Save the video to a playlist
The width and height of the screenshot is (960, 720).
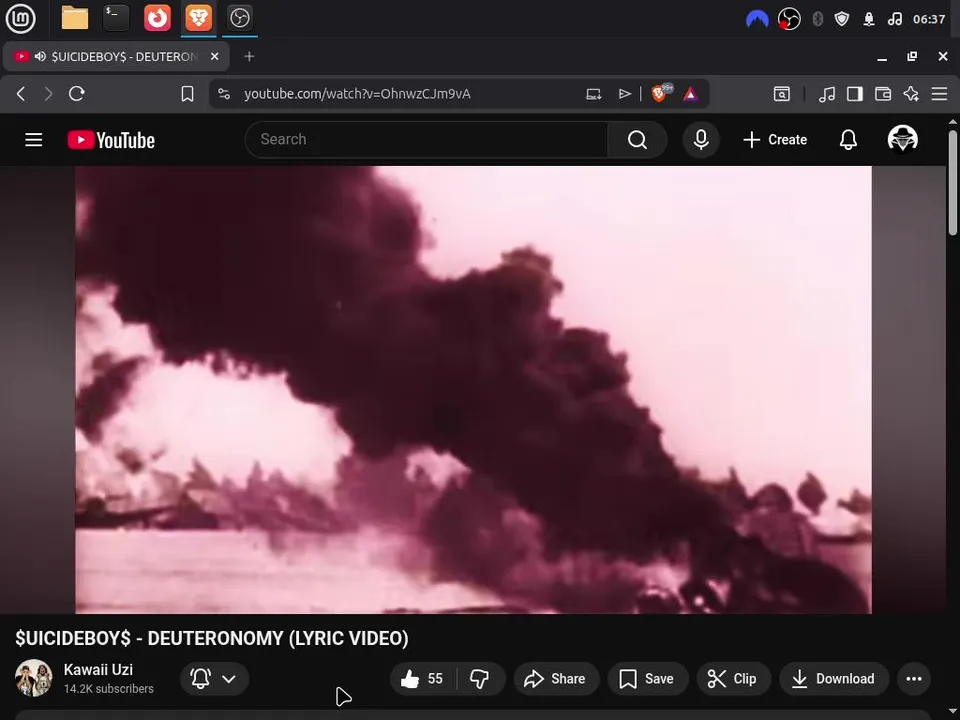pos(648,678)
